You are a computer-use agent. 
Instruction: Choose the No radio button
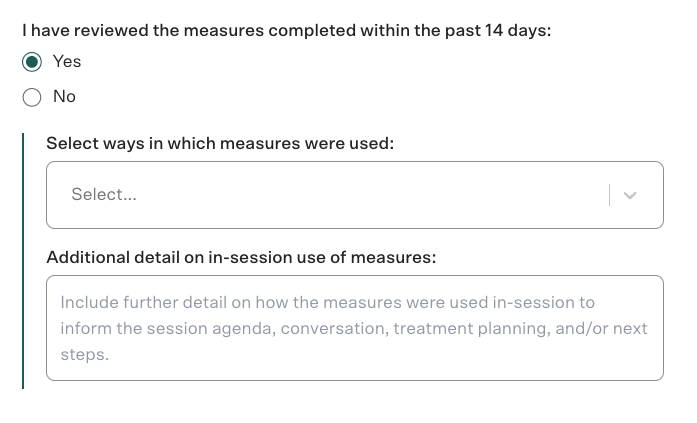click(32, 97)
